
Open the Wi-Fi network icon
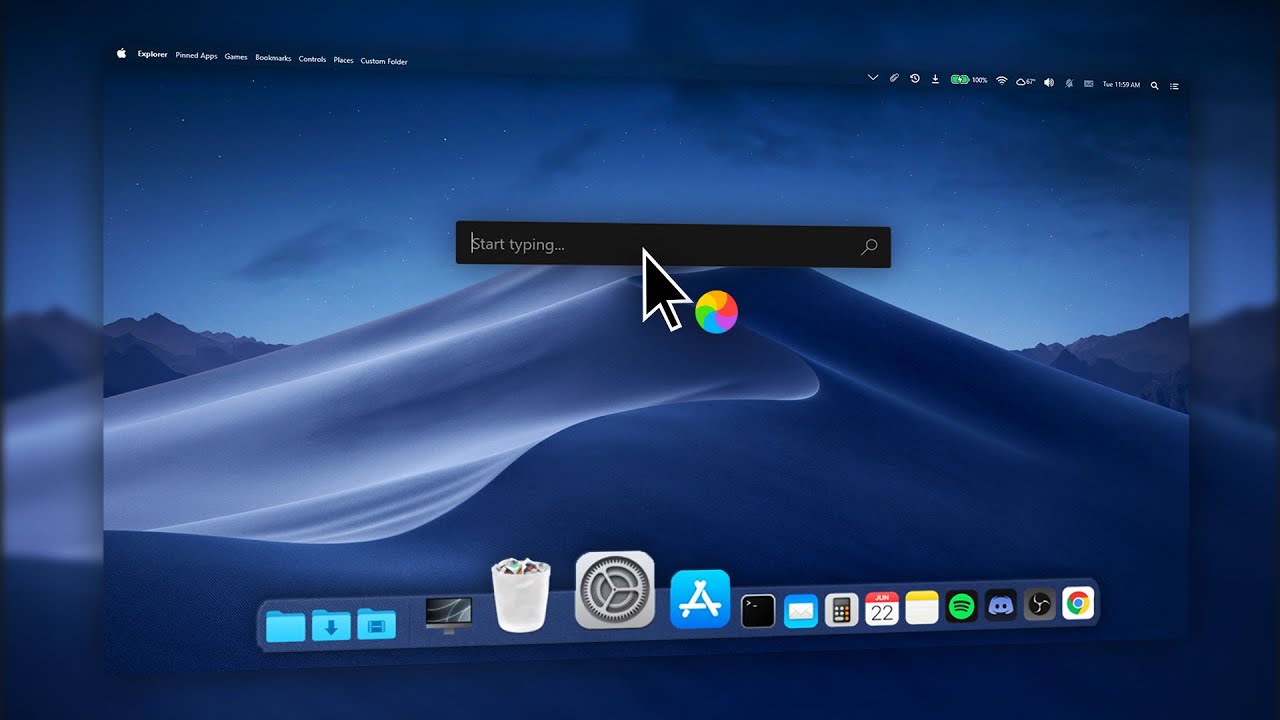coord(1001,80)
